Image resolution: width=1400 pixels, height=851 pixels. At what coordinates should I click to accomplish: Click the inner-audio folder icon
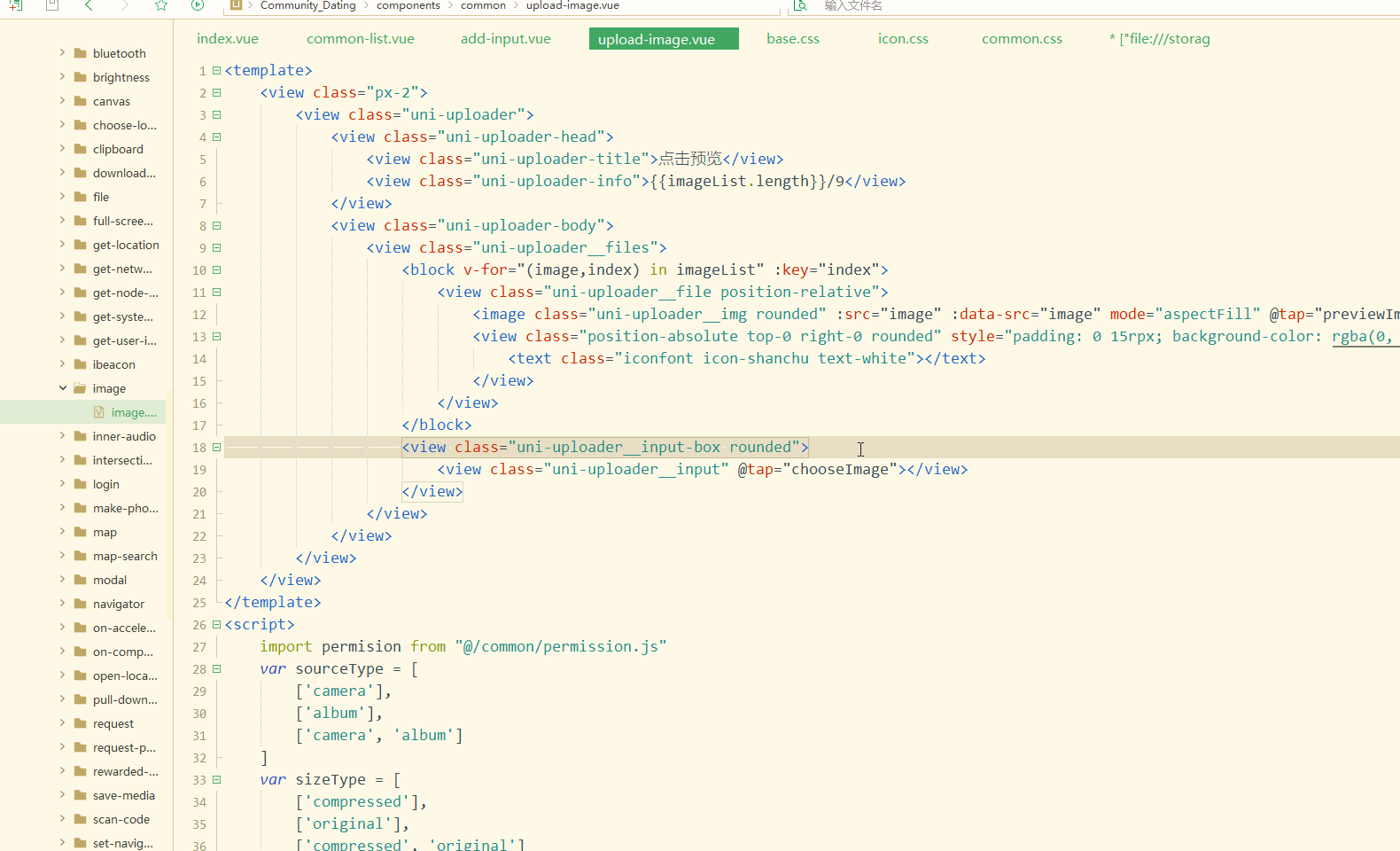tap(81, 436)
